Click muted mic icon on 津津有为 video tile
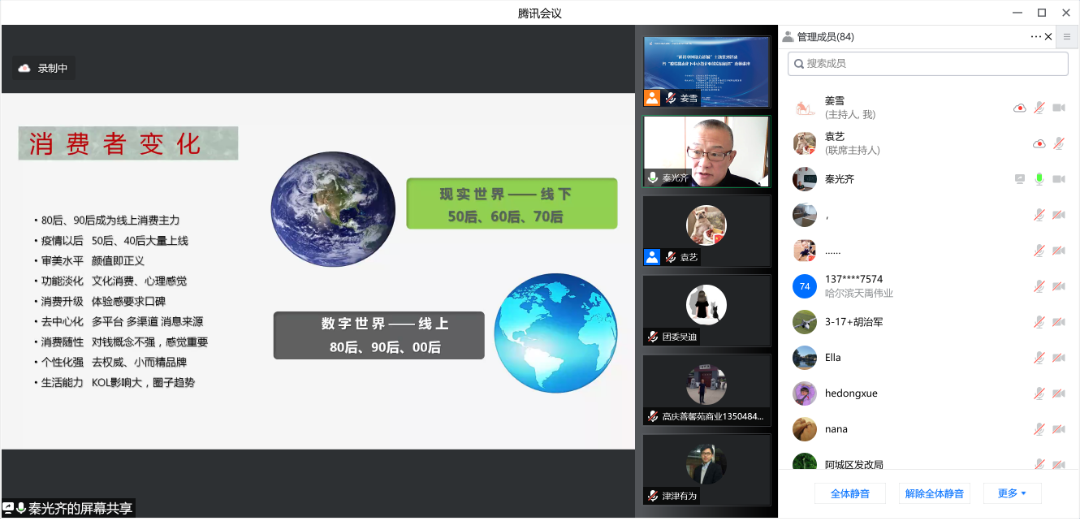 tap(652, 496)
